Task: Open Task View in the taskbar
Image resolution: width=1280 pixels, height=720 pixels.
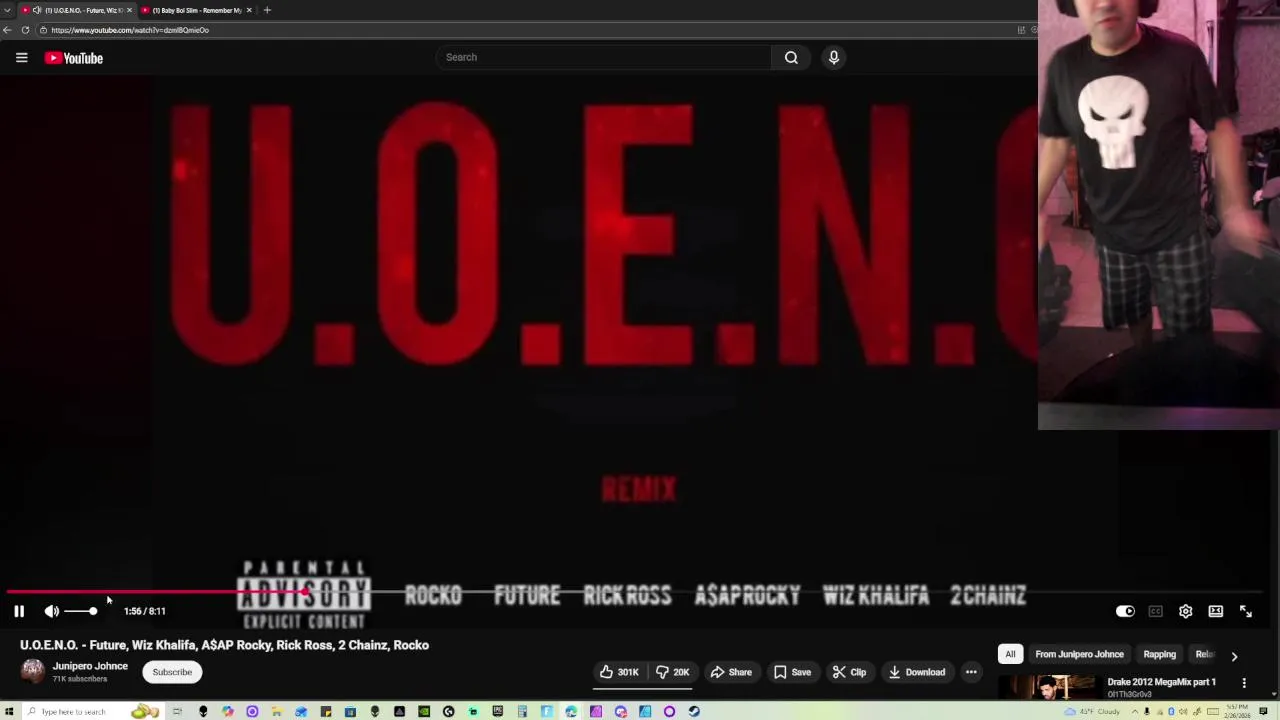Action: (x=177, y=712)
